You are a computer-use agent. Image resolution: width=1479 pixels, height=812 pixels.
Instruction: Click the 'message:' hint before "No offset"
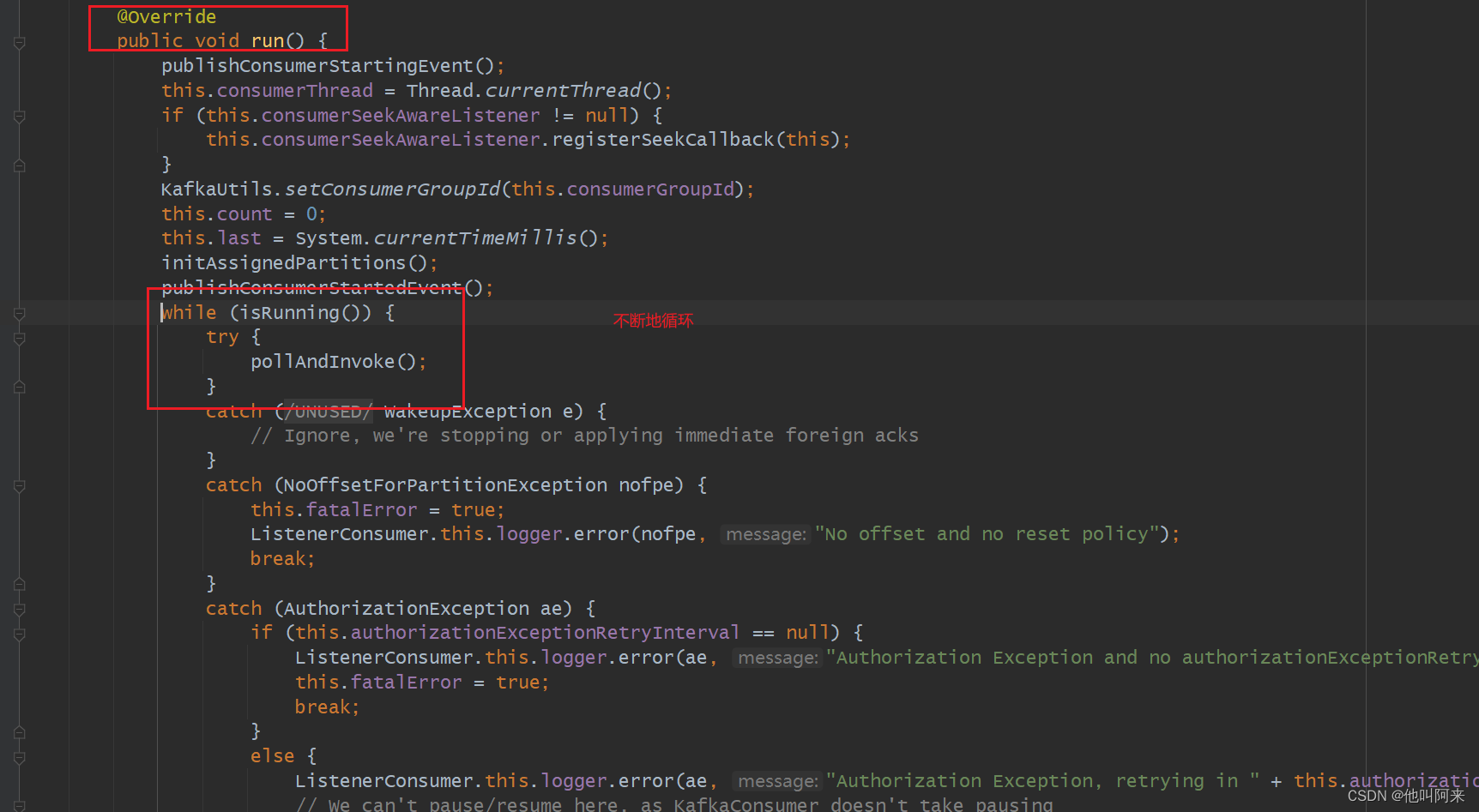(x=765, y=535)
